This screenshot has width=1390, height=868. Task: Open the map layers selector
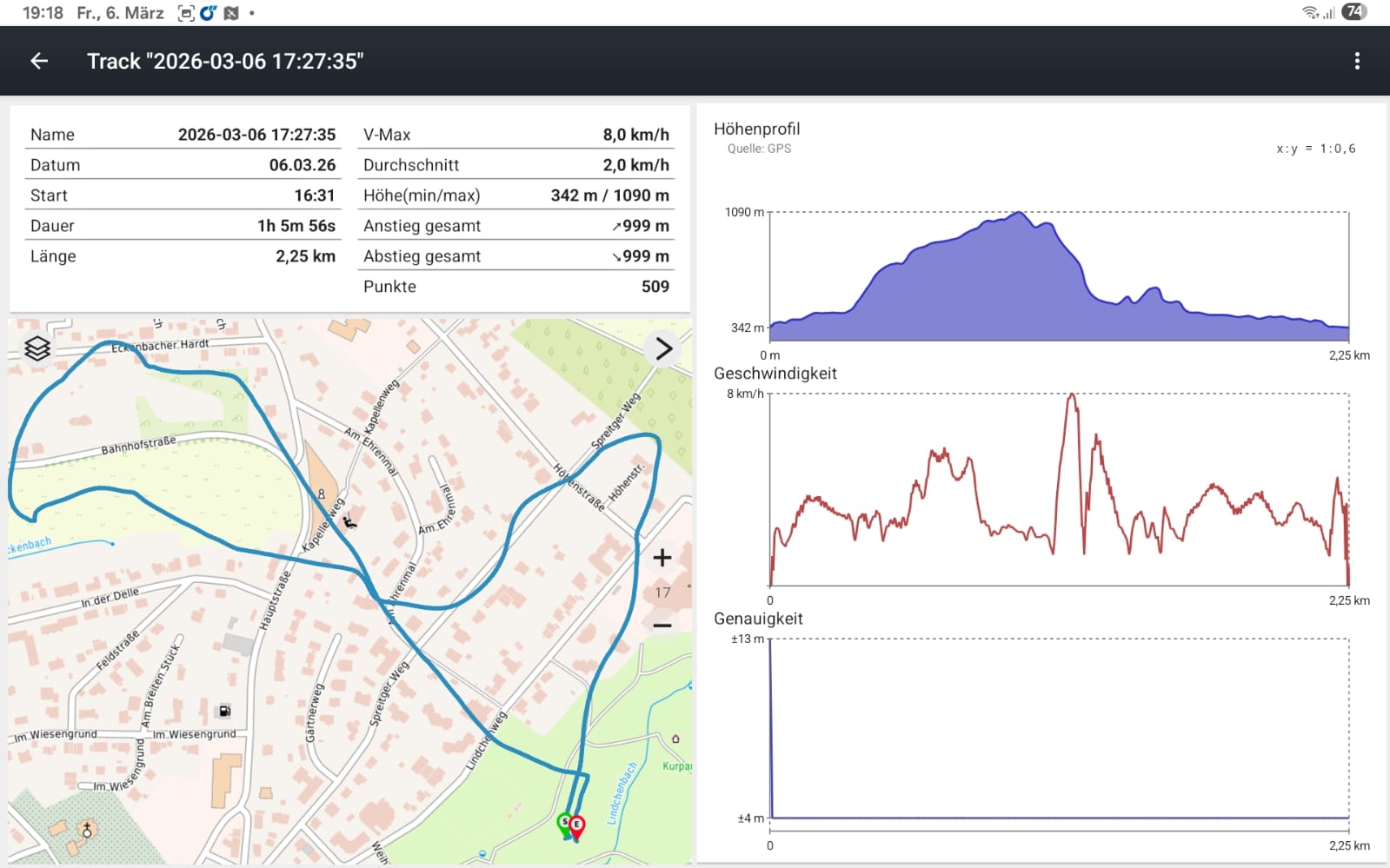click(37, 348)
